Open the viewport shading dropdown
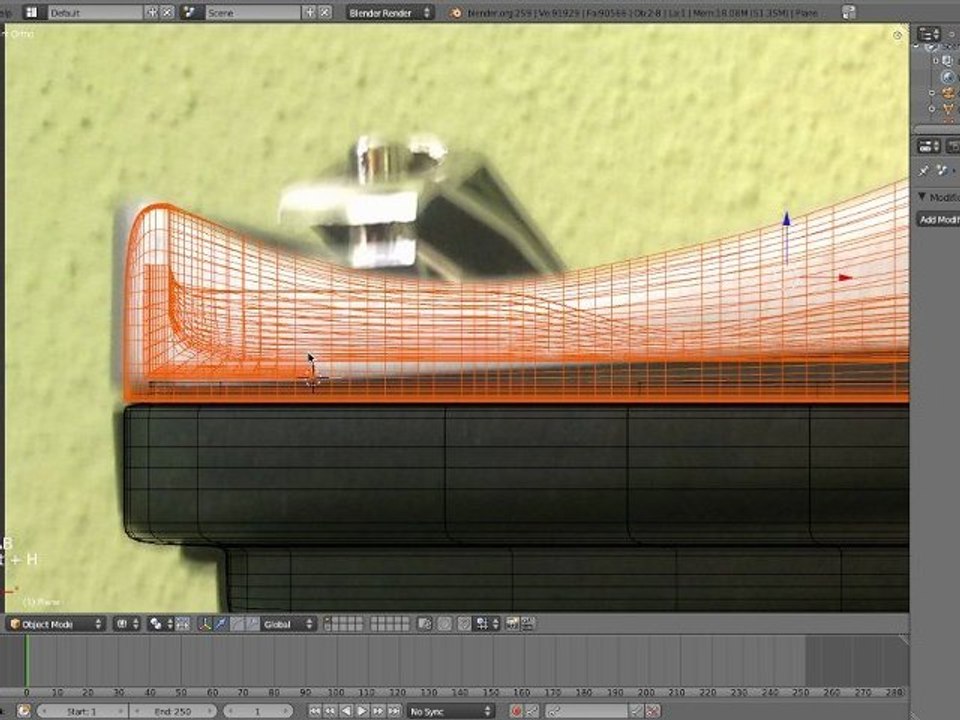Image resolution: width=960 pixels, height=720 pixels. coord(128,624)
